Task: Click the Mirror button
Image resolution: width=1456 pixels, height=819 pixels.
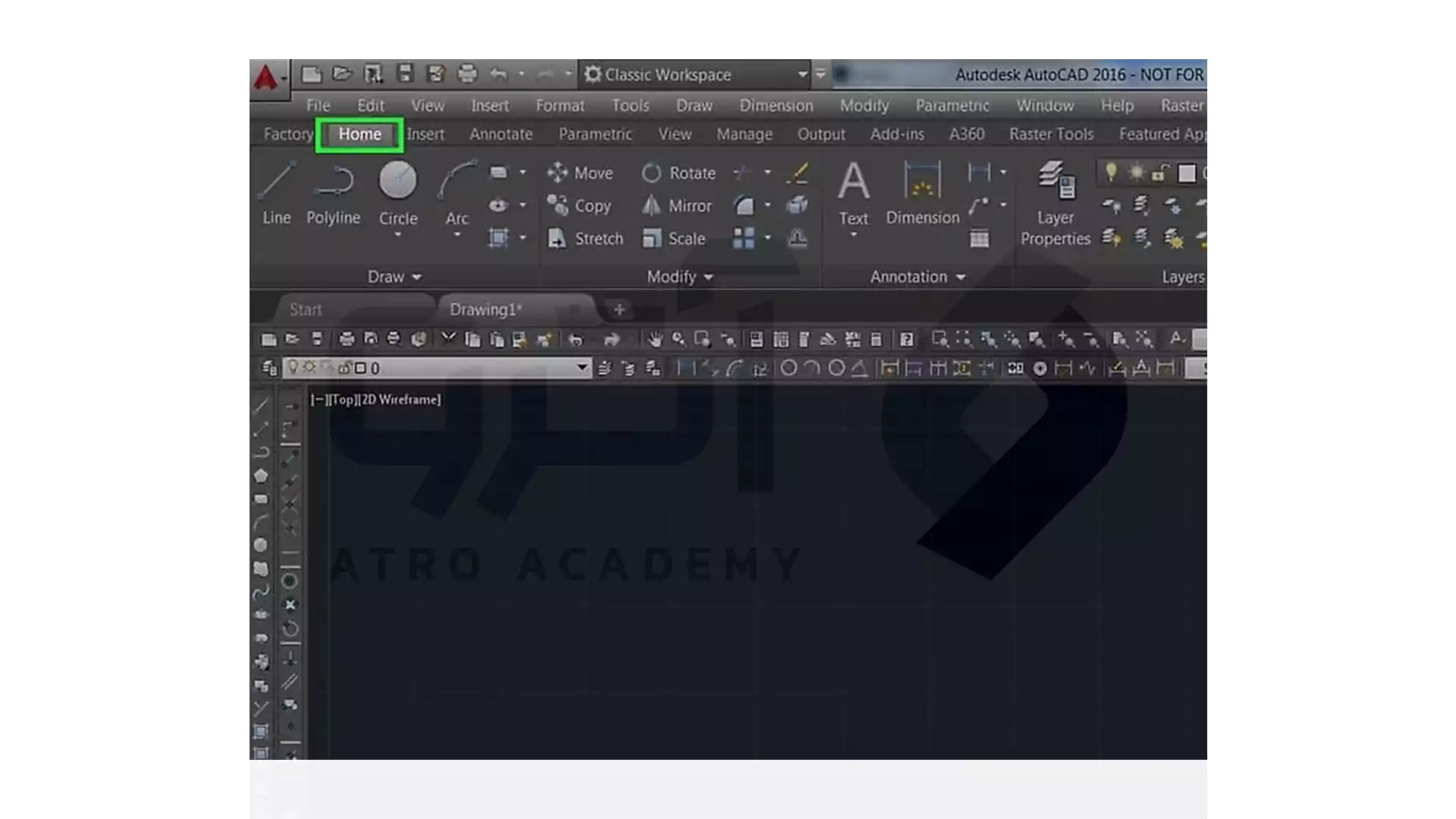Action: [676, 206]
